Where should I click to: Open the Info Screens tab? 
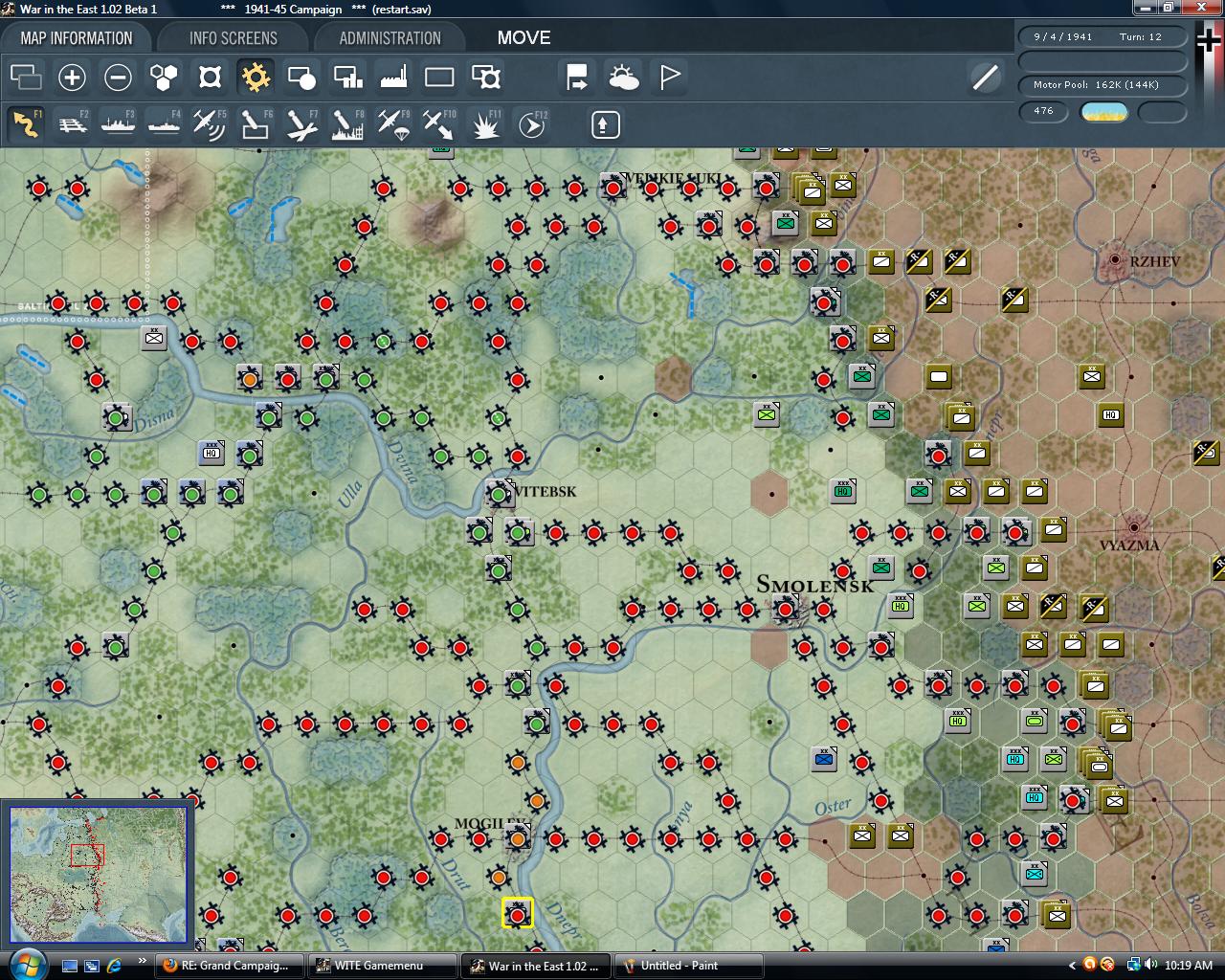234,38
